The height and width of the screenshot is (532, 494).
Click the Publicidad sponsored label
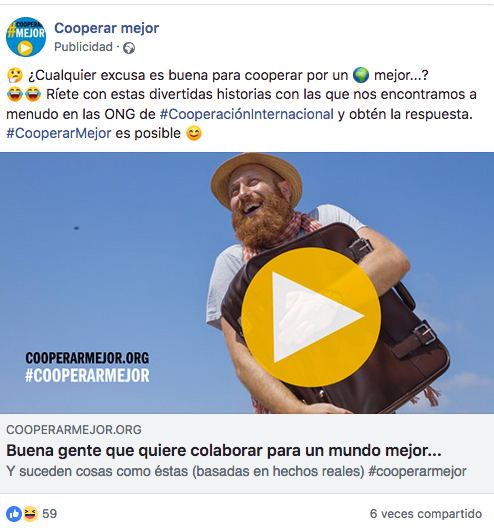pos(83,47)
